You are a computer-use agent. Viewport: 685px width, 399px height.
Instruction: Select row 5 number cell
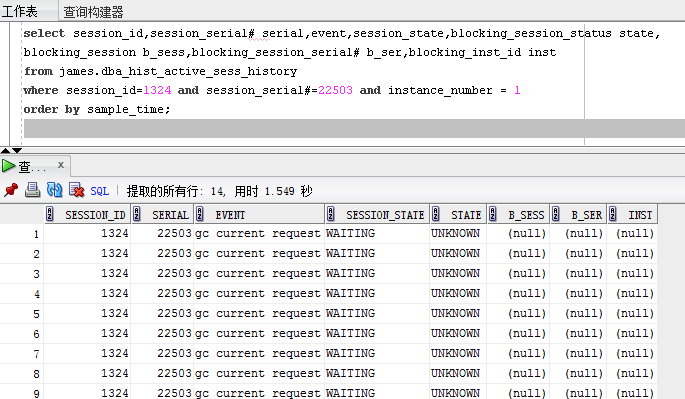pyautogui.click(x=22, y=314)
